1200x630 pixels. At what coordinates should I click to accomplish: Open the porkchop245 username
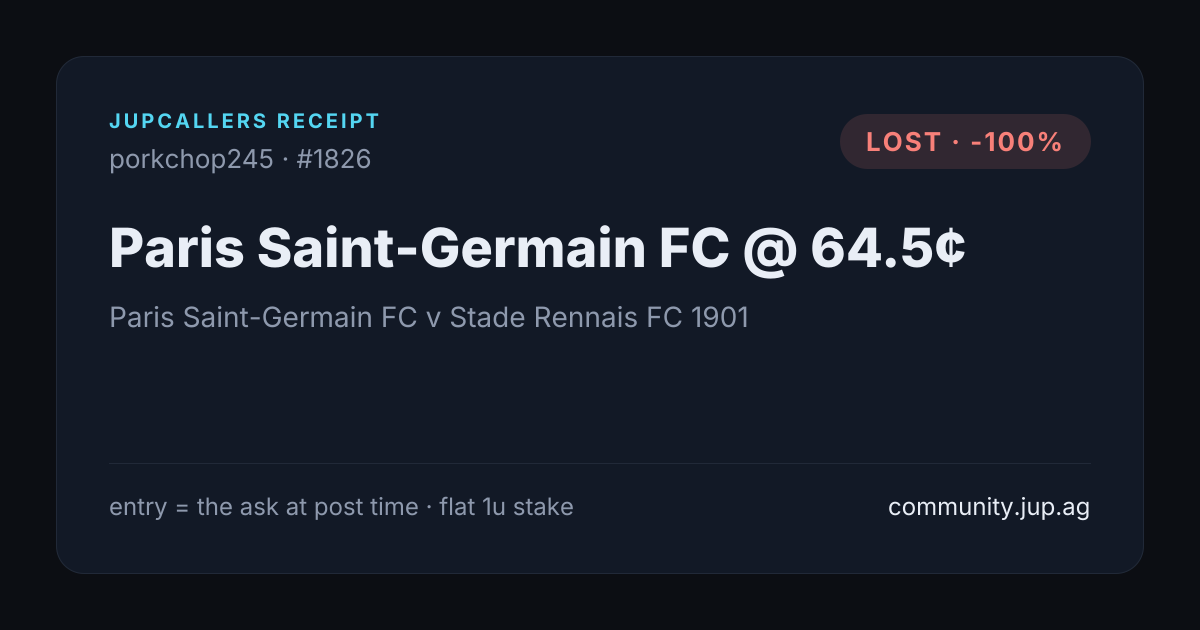[x=191, y=159]
